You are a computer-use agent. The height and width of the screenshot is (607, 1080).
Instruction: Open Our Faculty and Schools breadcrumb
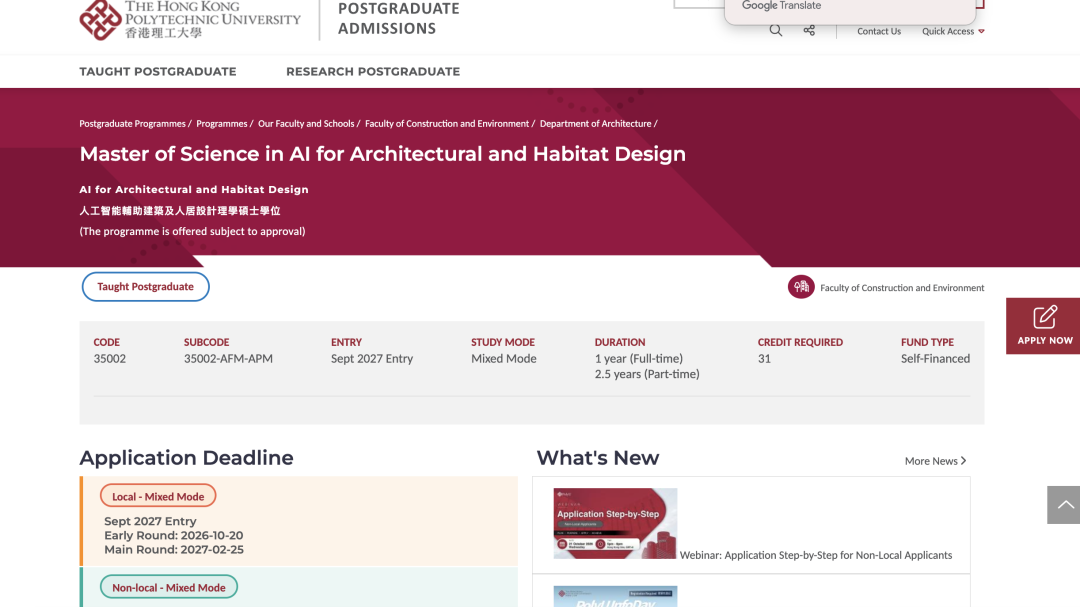[306, 124]
